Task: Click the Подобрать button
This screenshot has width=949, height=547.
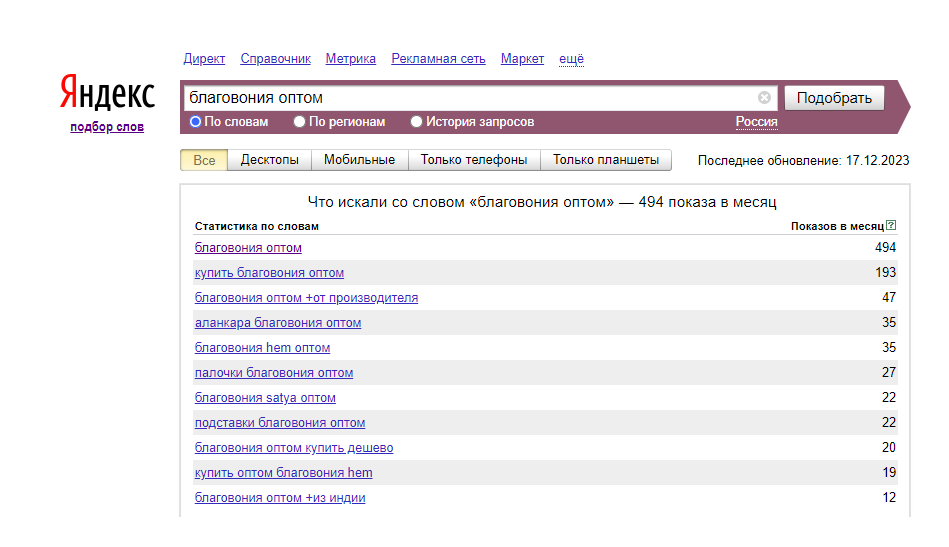Action: click(834, 98)
